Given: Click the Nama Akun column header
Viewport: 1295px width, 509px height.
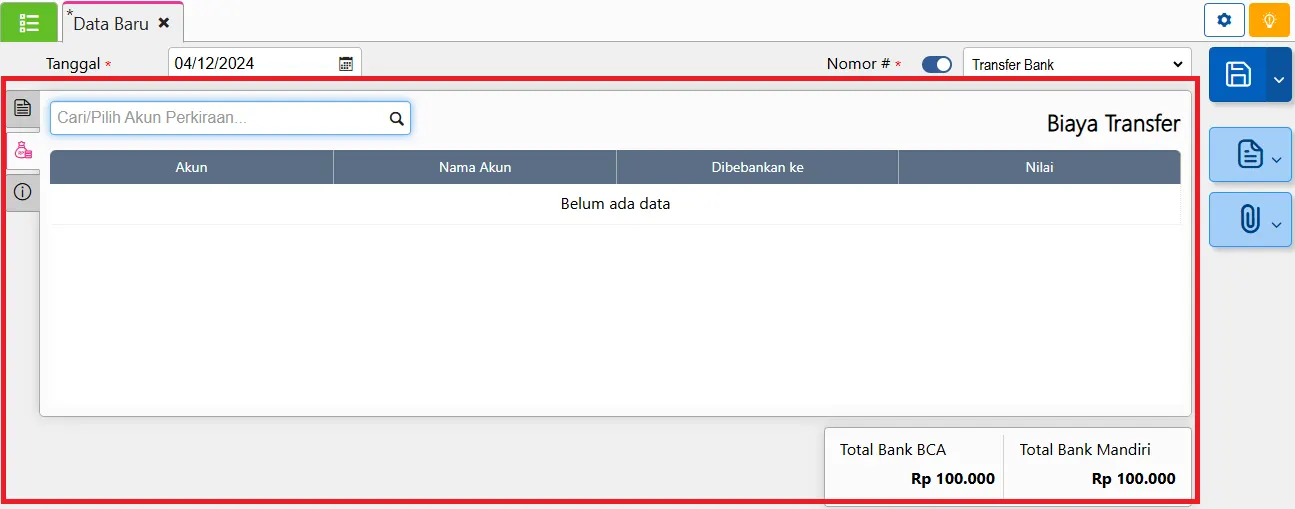Looking at the screenshot, I should pyautogui.click(x=475, y=167).
